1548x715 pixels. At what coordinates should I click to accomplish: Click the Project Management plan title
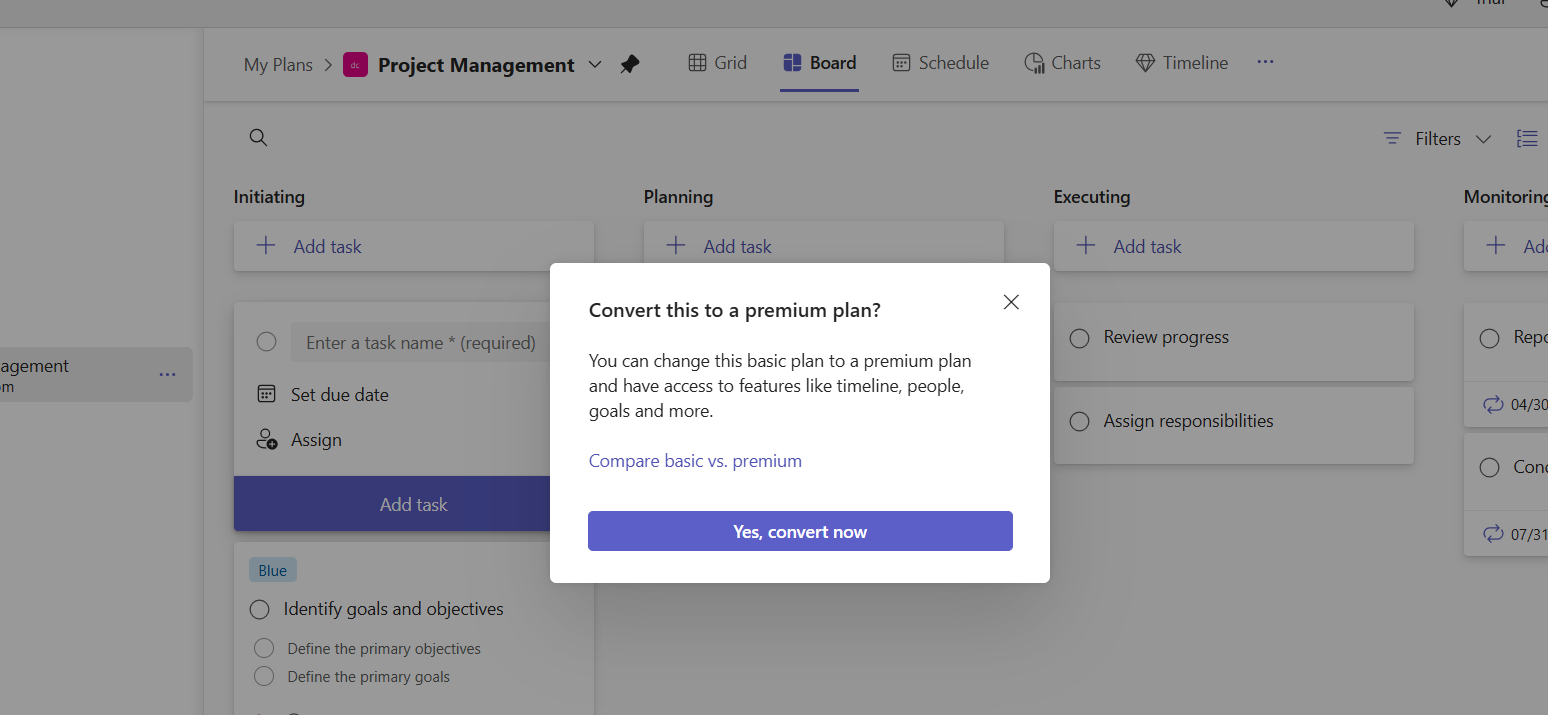coord(476,65)
